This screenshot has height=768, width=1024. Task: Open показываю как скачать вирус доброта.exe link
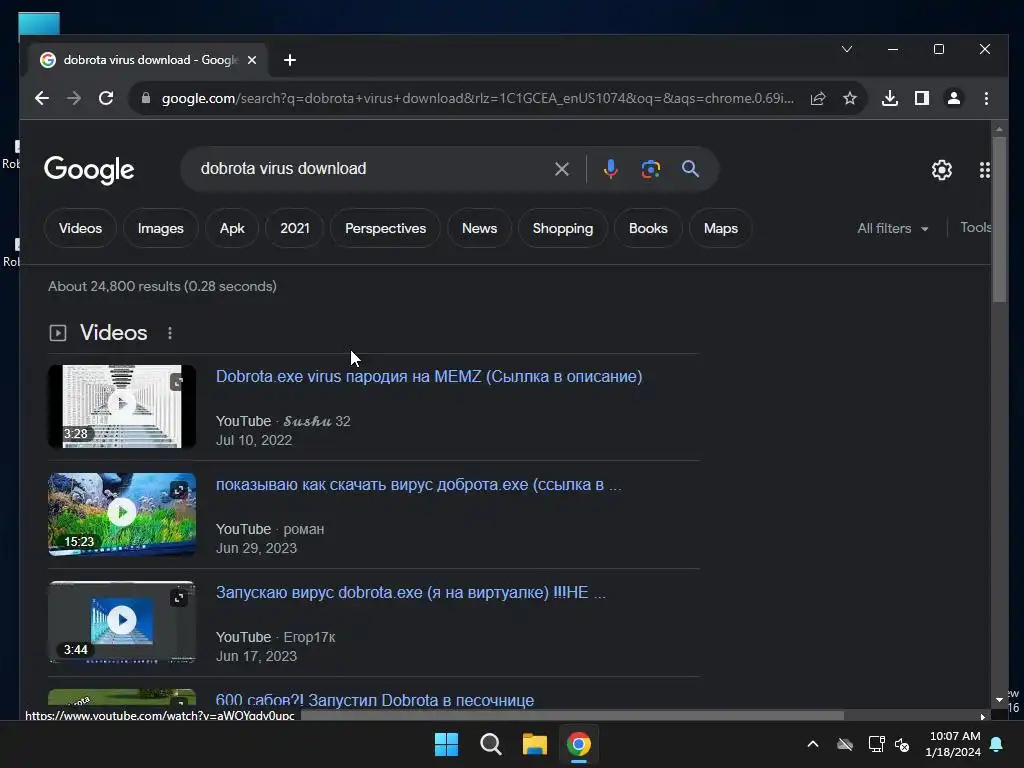pos(419,485)
